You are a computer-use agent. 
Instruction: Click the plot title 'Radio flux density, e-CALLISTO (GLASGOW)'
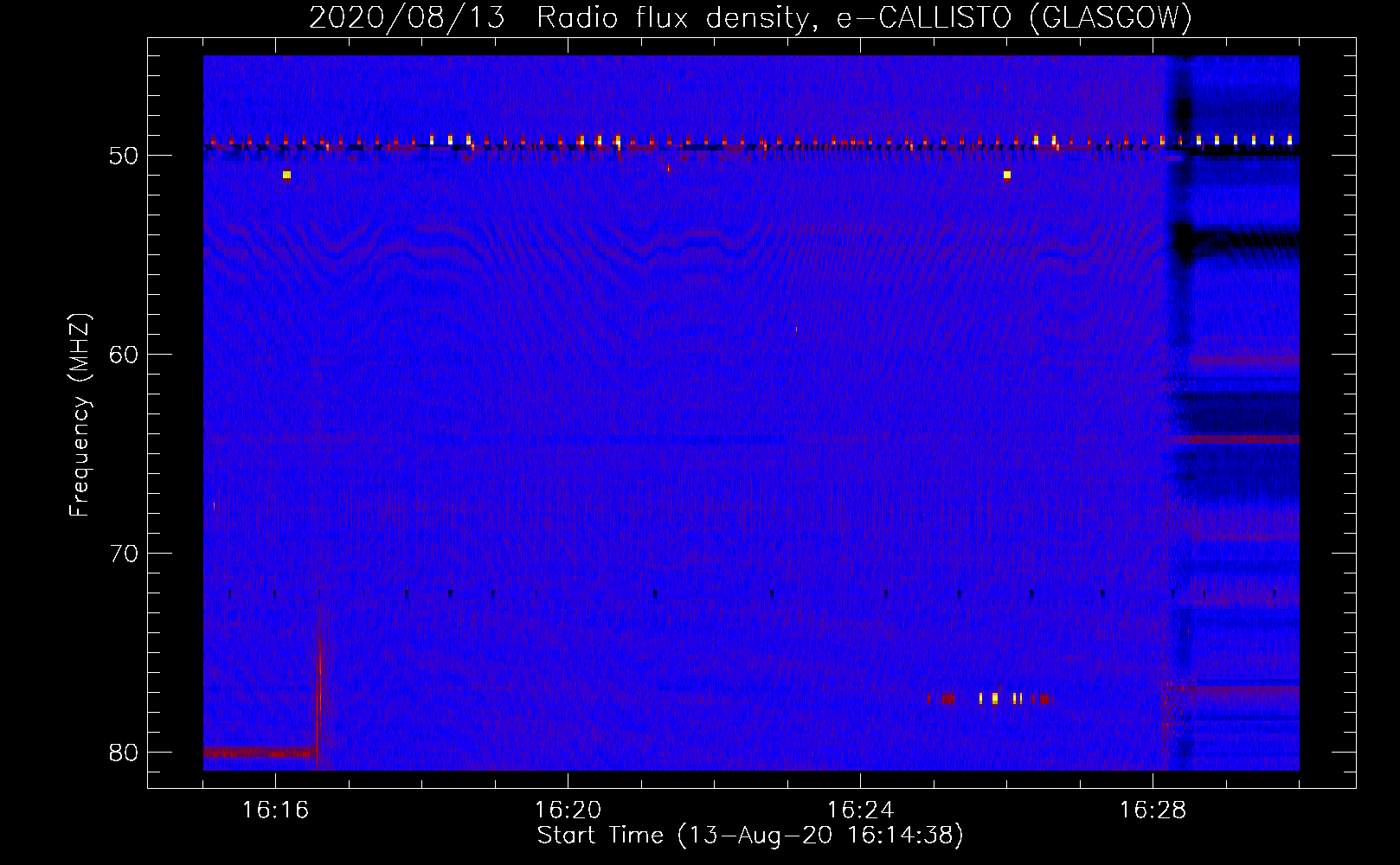(864, 17)
